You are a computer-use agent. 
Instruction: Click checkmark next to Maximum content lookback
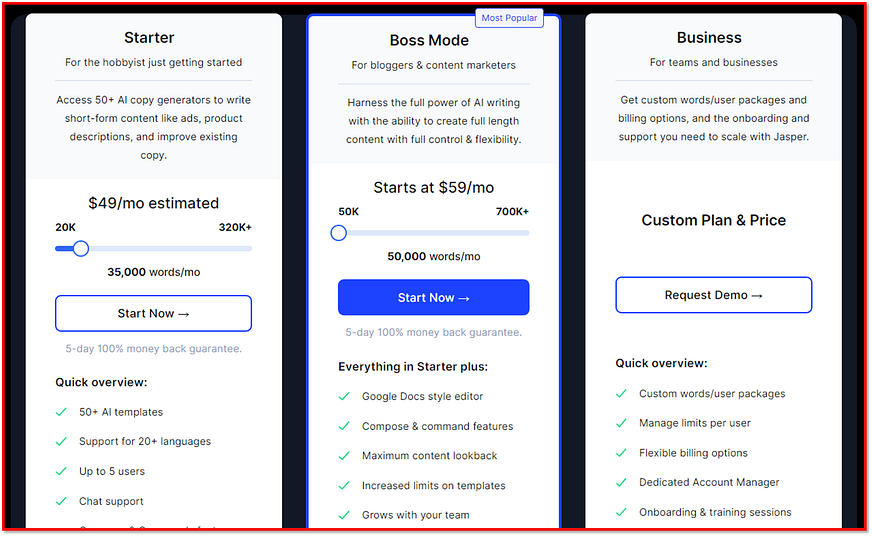point(345,456)
